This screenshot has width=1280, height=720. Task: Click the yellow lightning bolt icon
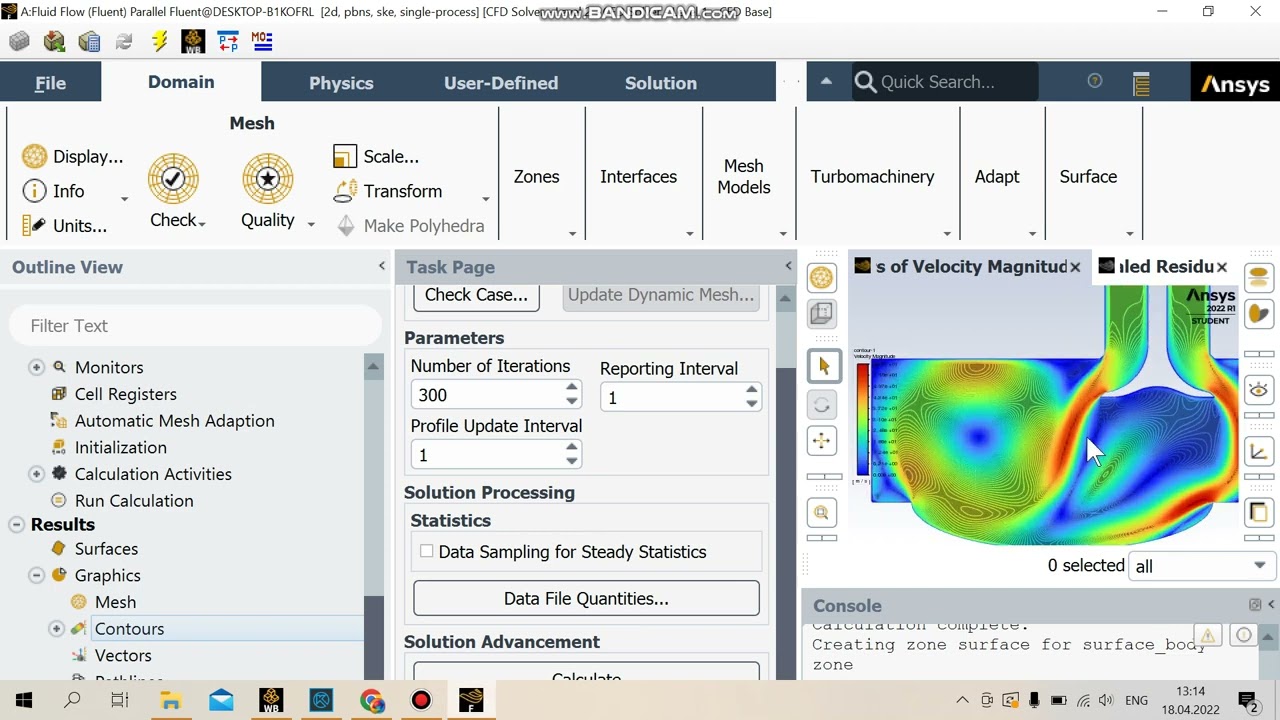pyautogui.click(x=159, y=41)
